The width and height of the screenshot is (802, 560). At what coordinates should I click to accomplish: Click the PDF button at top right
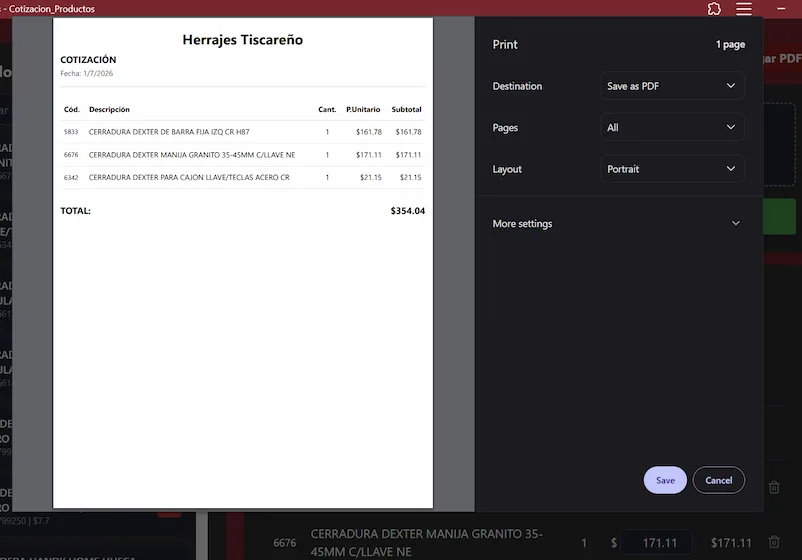coord(783,59)
